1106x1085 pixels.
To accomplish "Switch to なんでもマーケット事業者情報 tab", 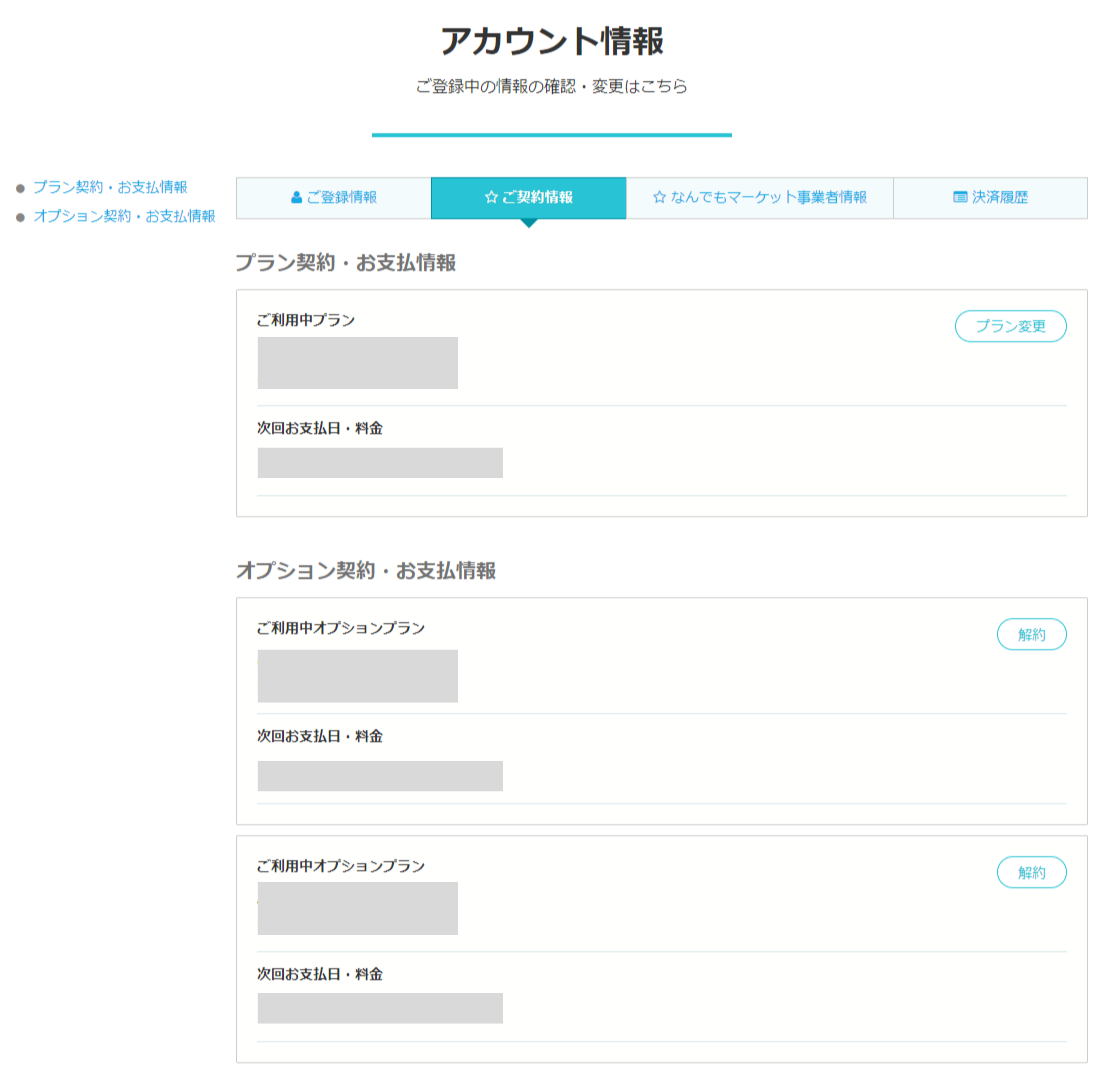I will click(x=760, y=198).
